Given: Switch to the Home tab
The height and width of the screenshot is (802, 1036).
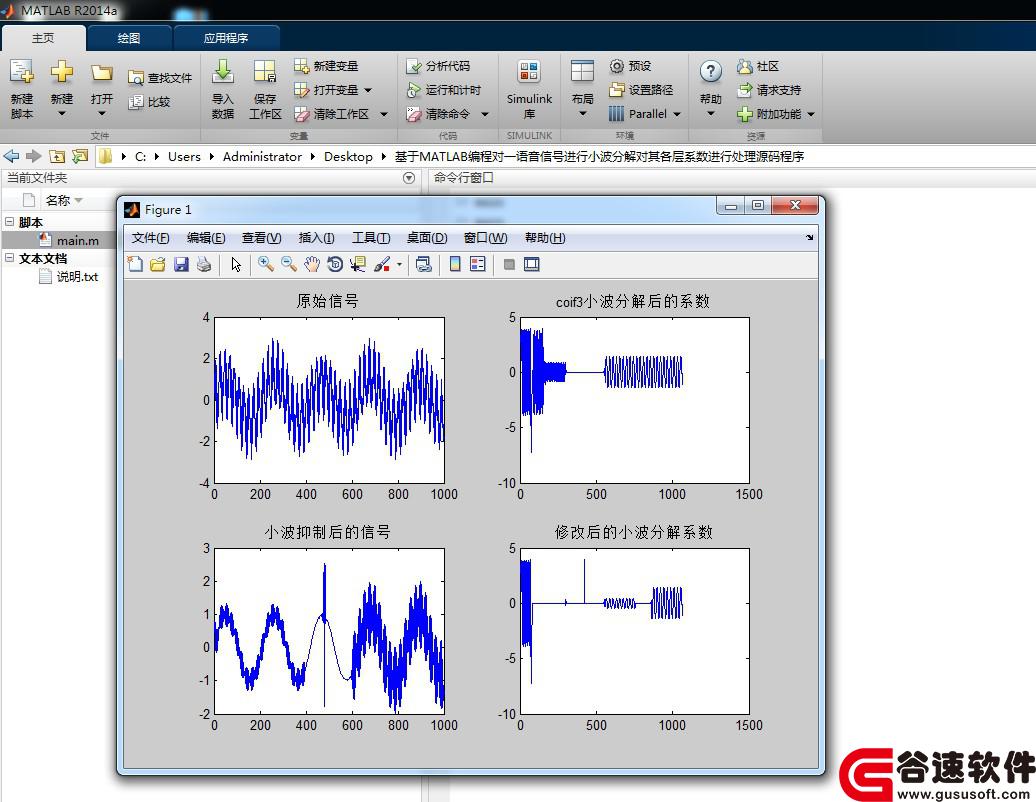Looking at the screenshot, I should click(44, 38).
